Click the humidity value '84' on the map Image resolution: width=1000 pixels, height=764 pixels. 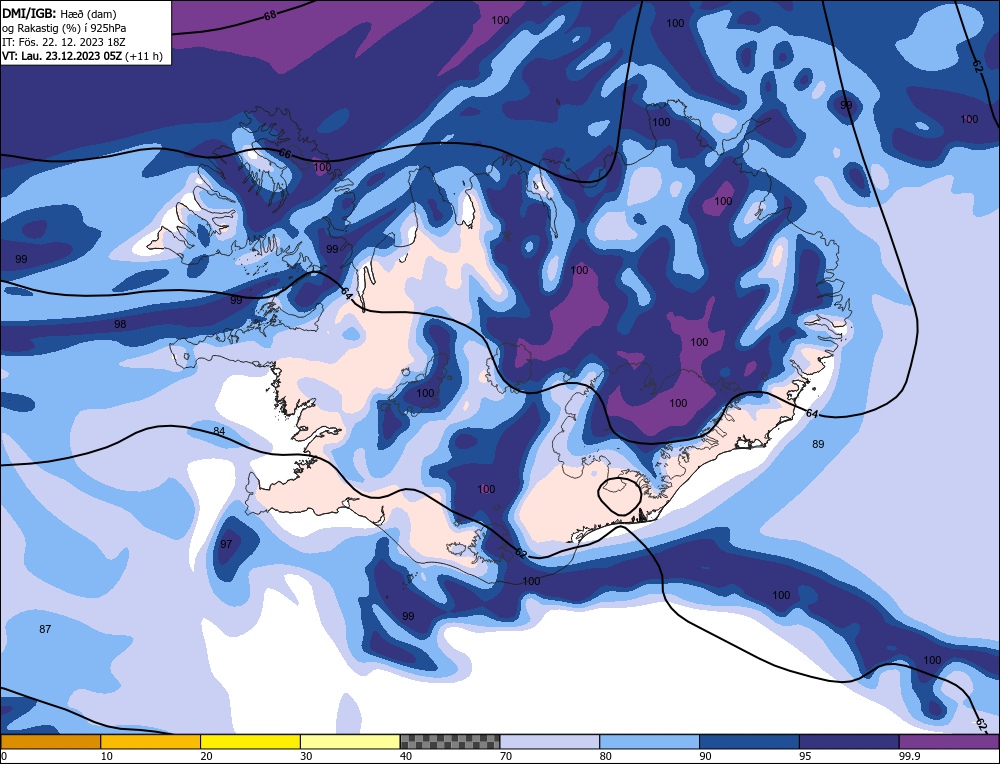[219, 431]
